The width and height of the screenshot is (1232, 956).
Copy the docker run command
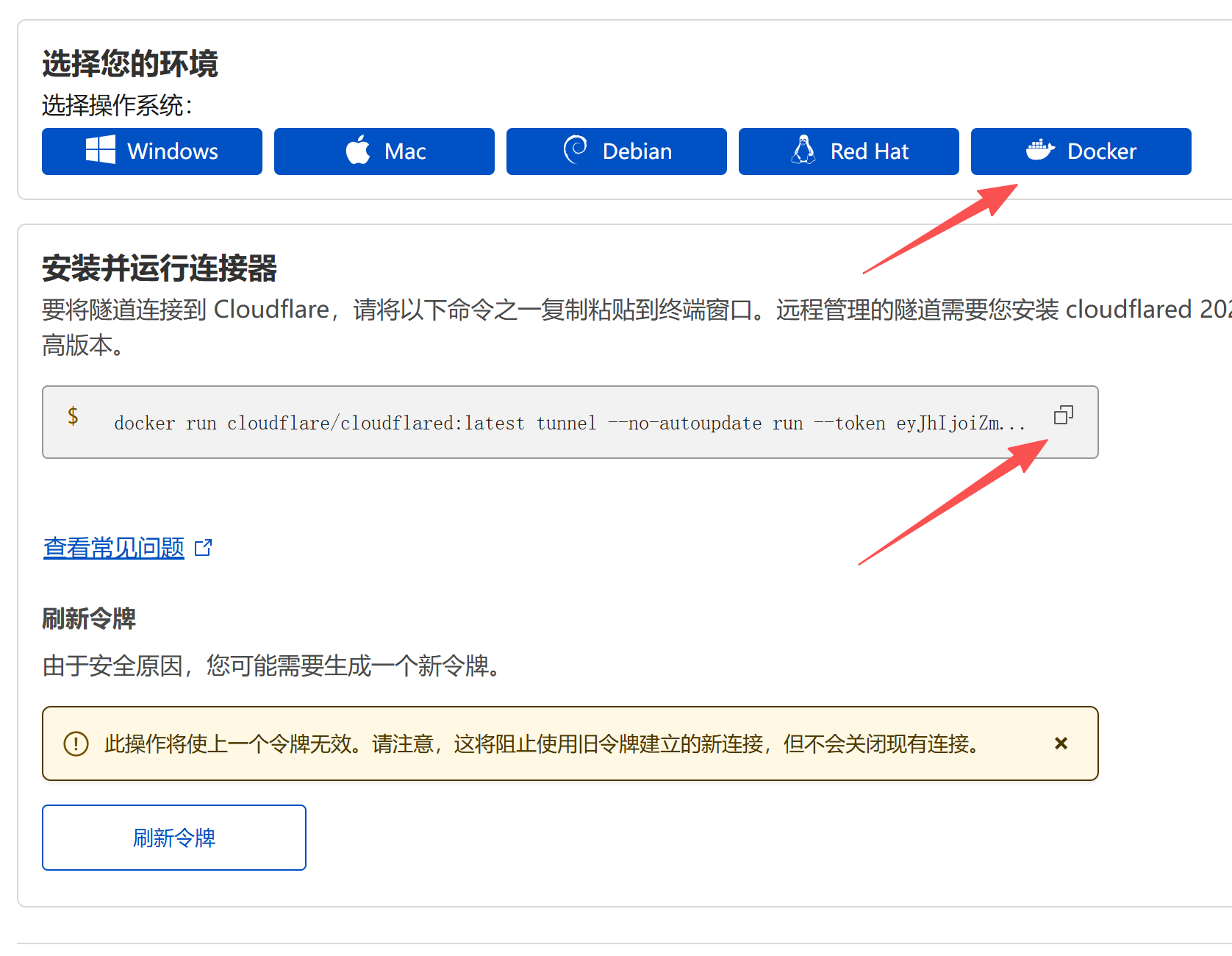[1063, 415]
